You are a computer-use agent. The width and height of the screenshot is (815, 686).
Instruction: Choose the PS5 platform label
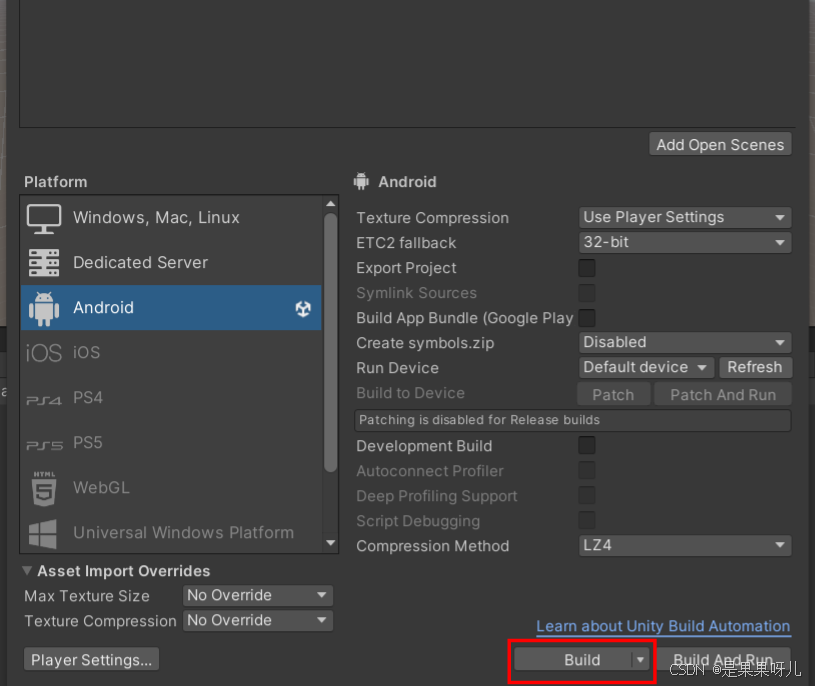(88, 443)
